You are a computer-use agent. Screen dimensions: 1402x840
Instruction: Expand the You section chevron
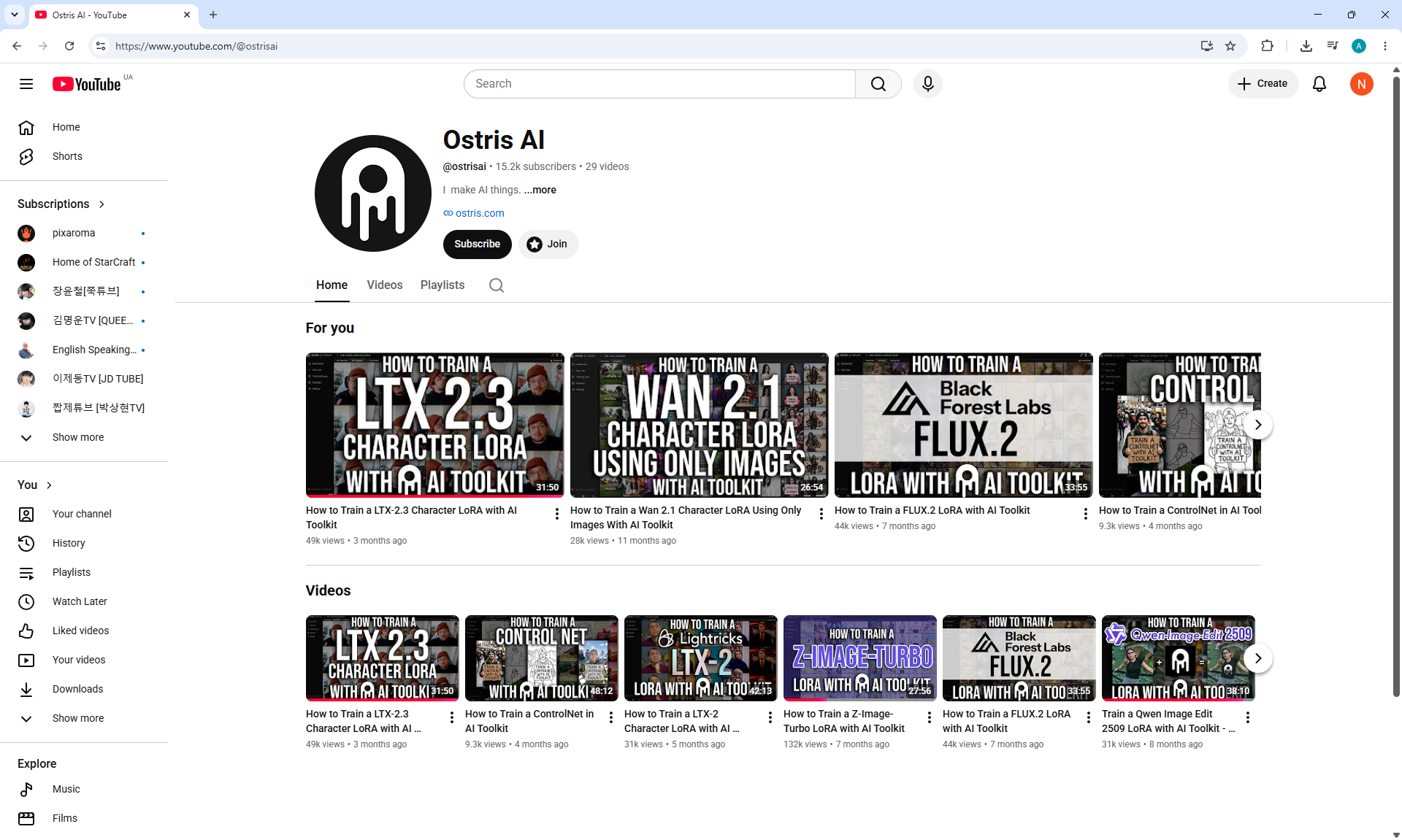[x=49, y=485]
